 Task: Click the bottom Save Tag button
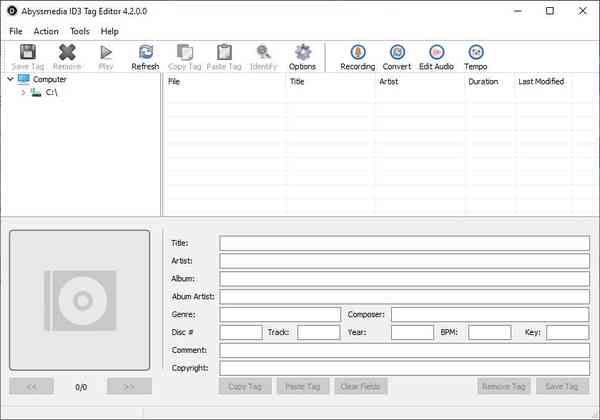[562, 386]
